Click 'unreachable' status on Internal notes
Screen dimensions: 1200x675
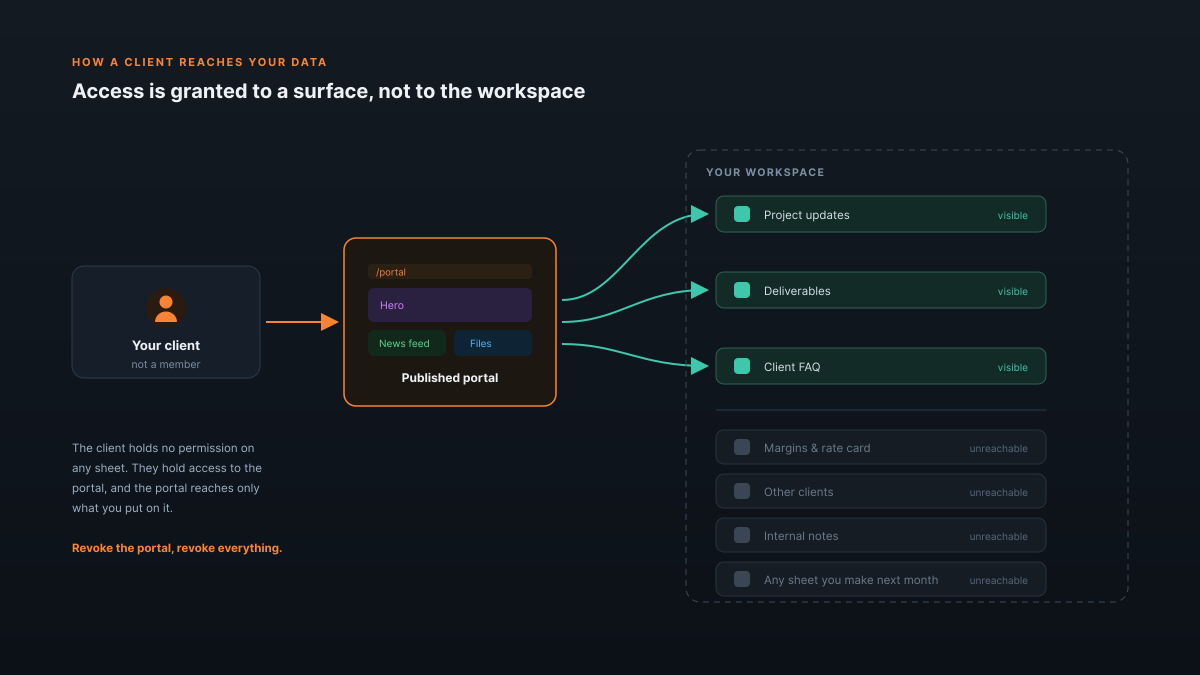pos(999,536)
